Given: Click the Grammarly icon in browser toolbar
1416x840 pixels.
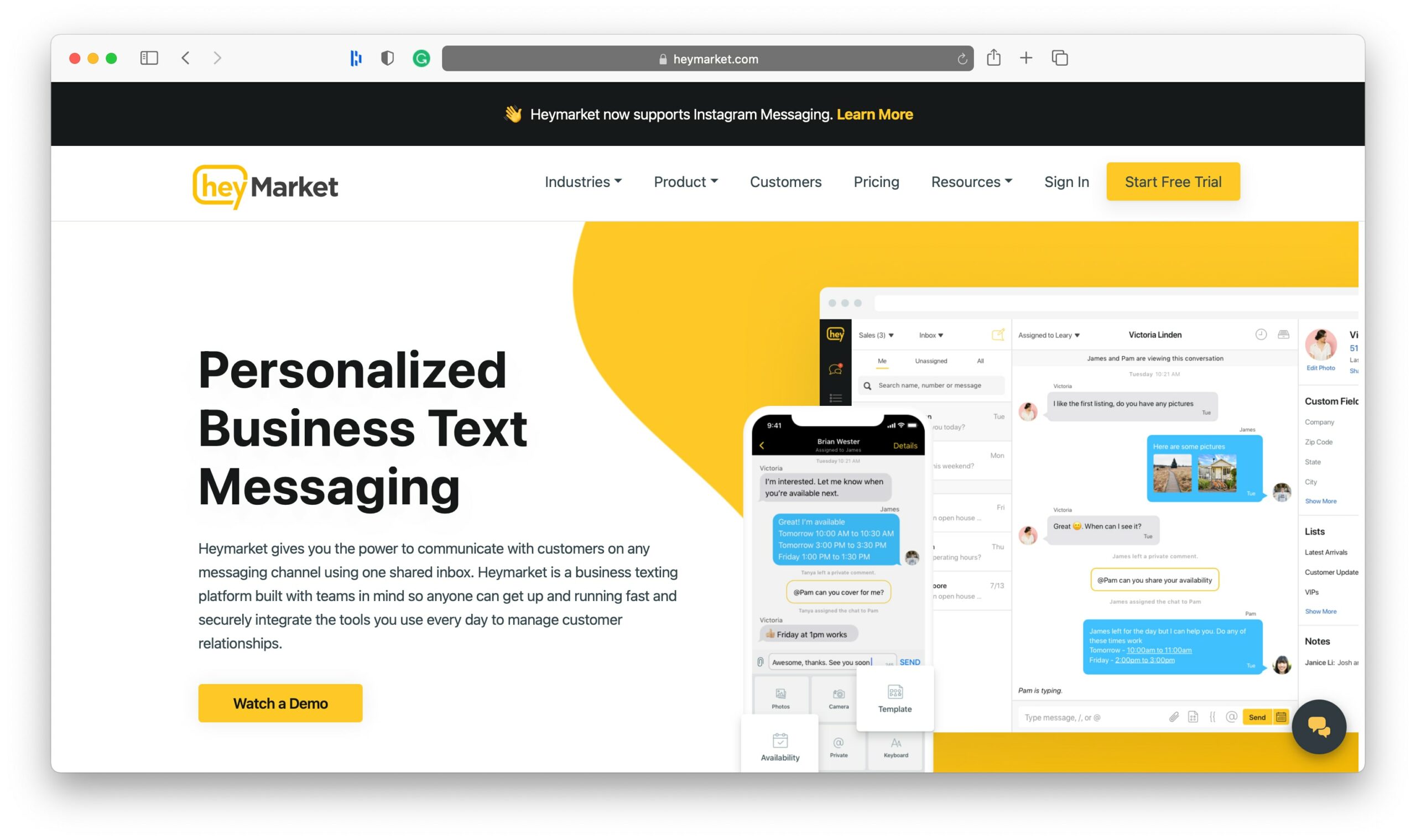Looking at the screenshot, I should pyautogui.click(x=421, y=57).
